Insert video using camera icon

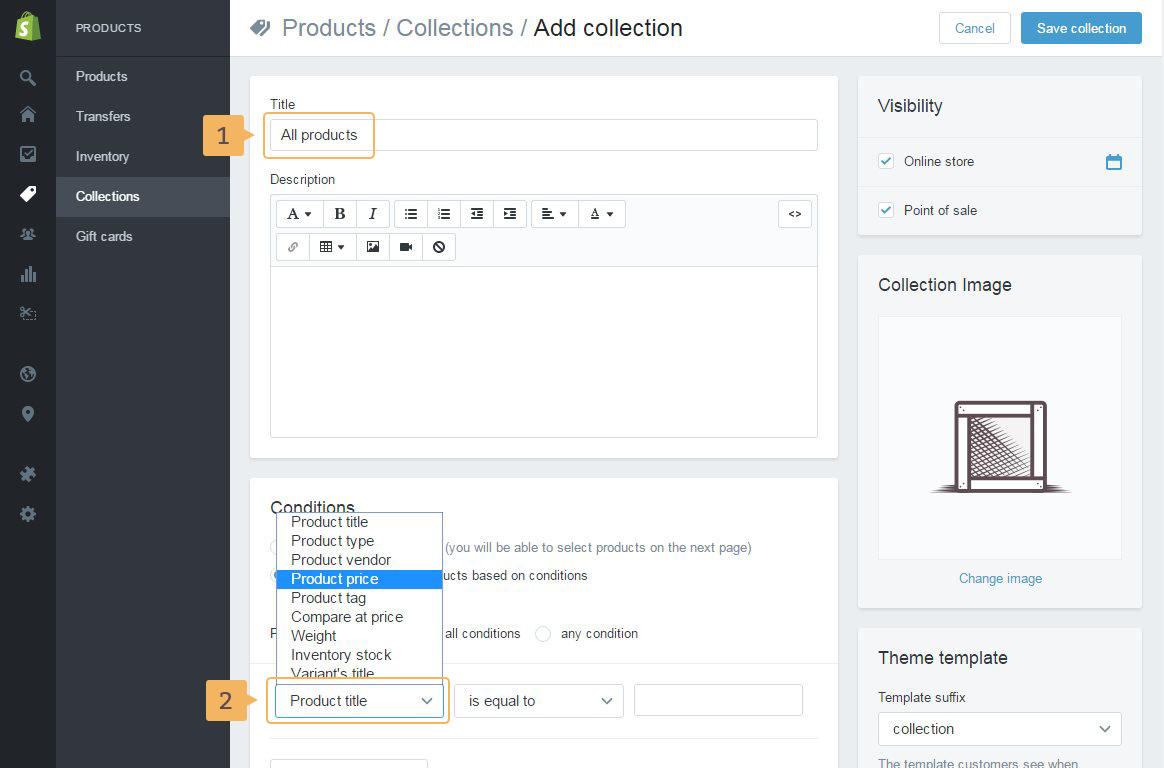406,247
